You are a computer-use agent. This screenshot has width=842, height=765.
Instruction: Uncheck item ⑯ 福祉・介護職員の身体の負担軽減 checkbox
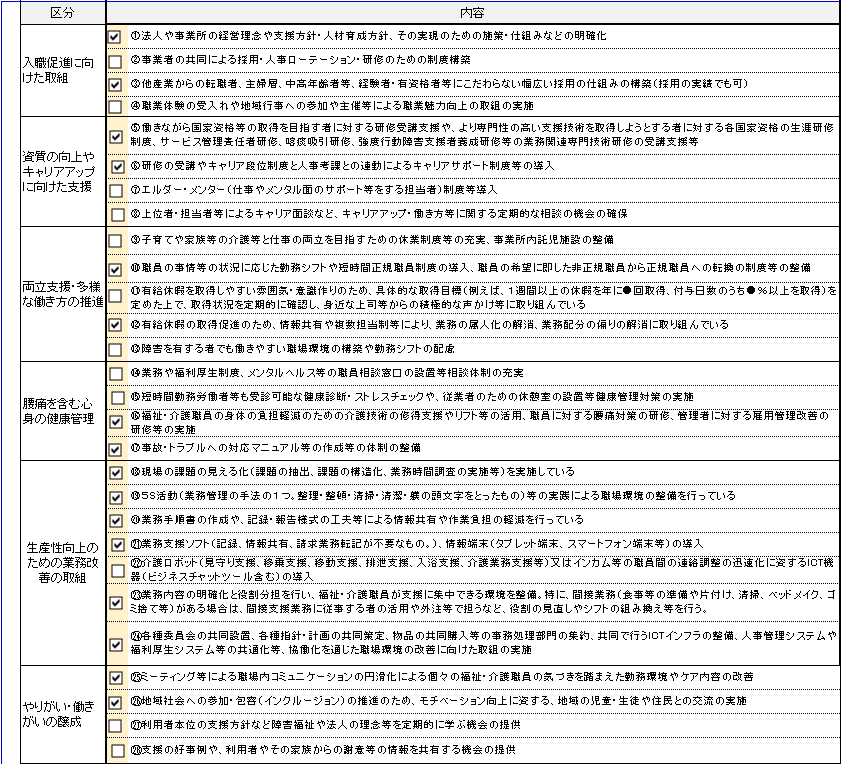point(115,421)
